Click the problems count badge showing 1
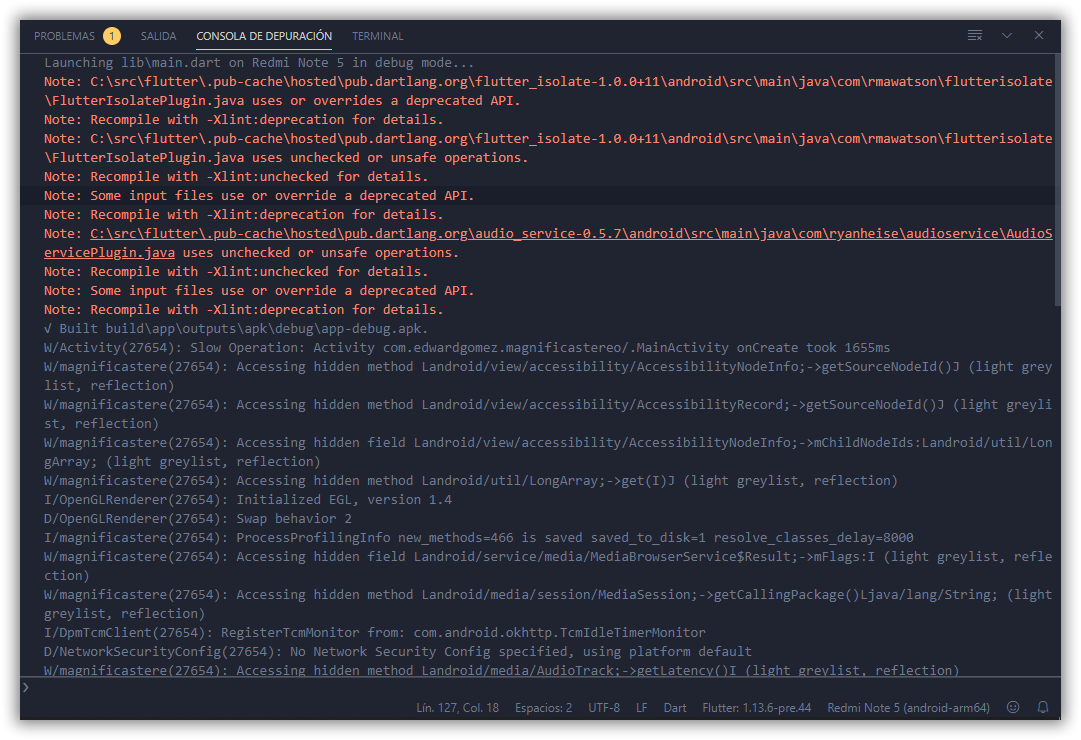Image resolution: width=1081 pixels, height=740 pixels. point(112,36)
